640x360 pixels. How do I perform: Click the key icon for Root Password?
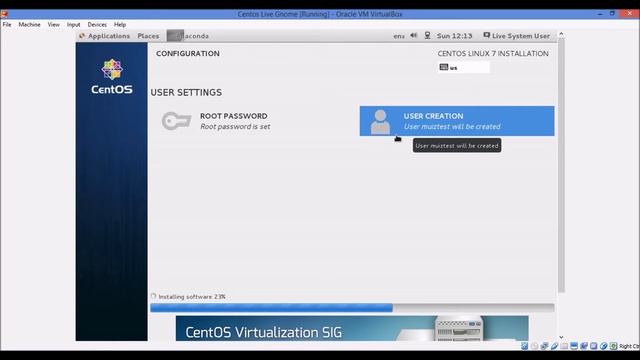click(176, 121)
